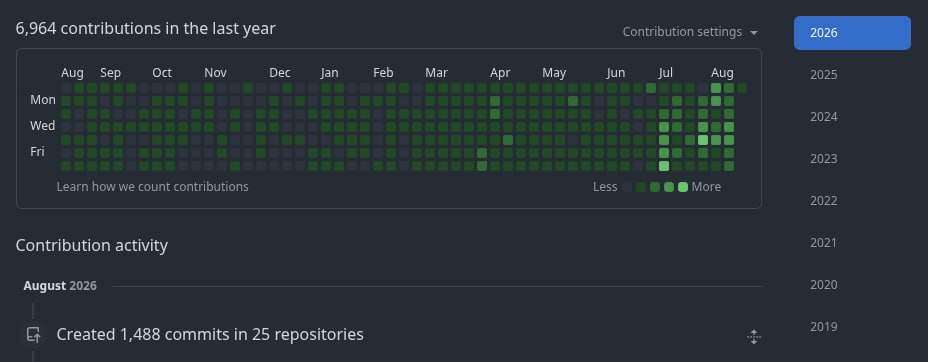Click the brightest green July Saturday cell
Image resolution: width=928 pixels, height=362 pixels.
[664, 166]
